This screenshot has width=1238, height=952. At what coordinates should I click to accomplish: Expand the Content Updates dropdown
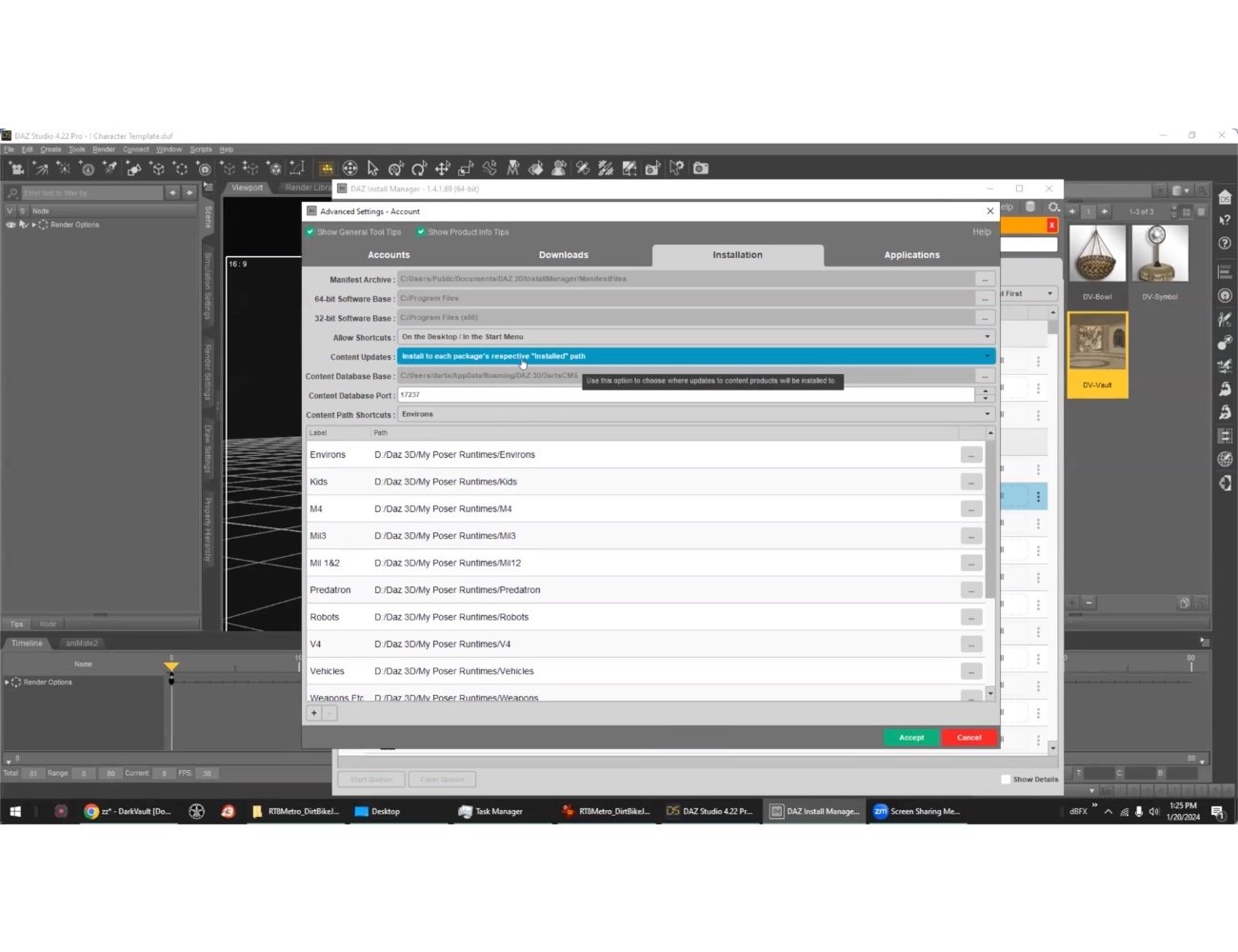coord(988,355)
